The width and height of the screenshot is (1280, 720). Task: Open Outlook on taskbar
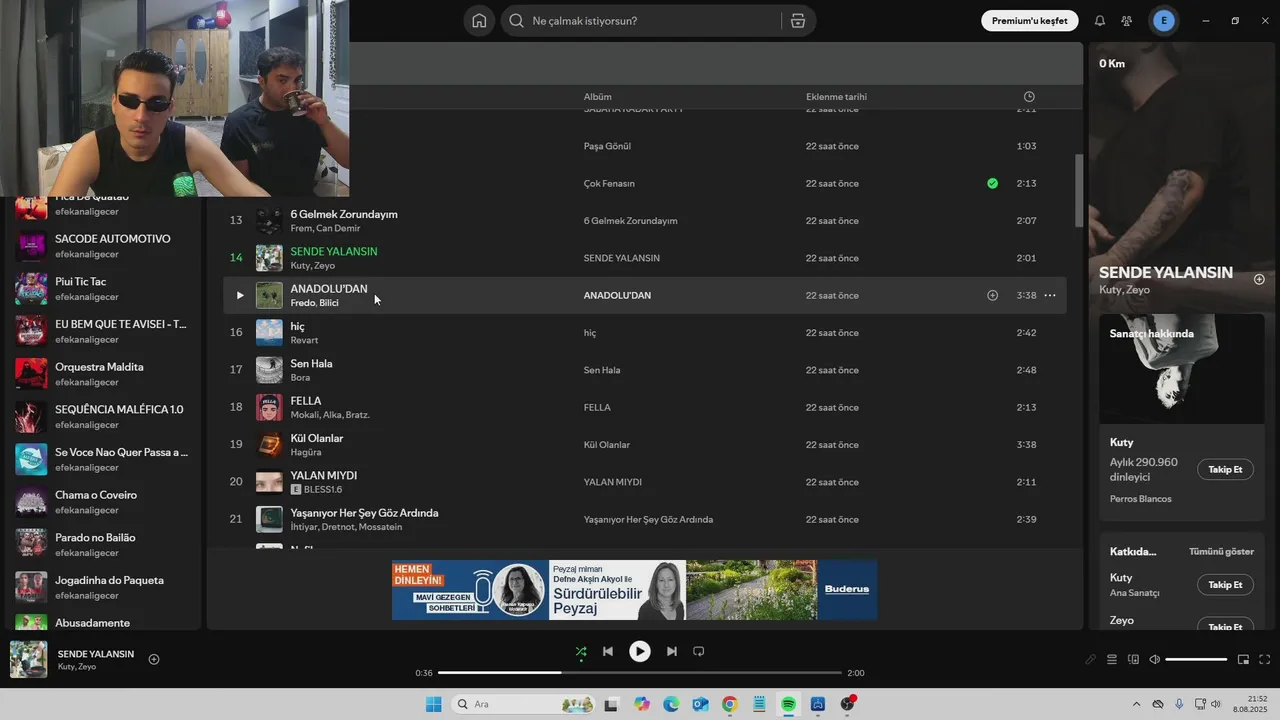tap(700, 704)
